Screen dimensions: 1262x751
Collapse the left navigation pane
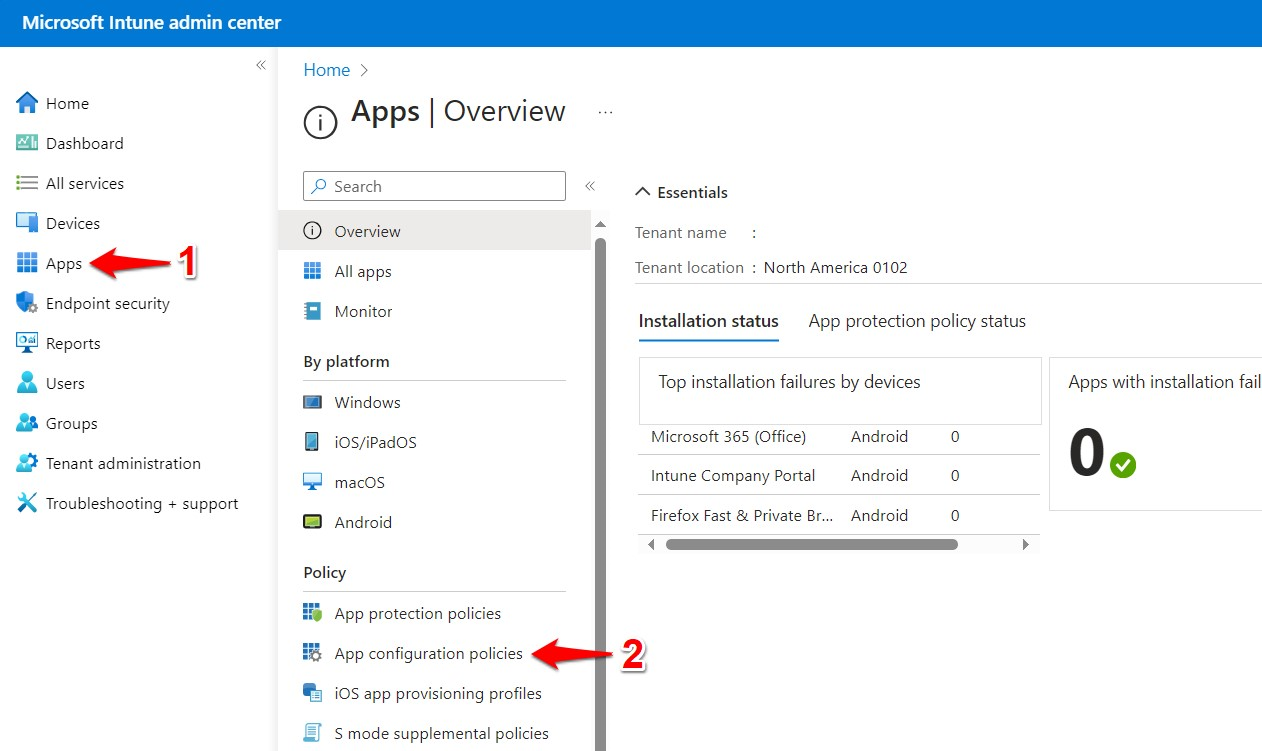click(260, 64)
